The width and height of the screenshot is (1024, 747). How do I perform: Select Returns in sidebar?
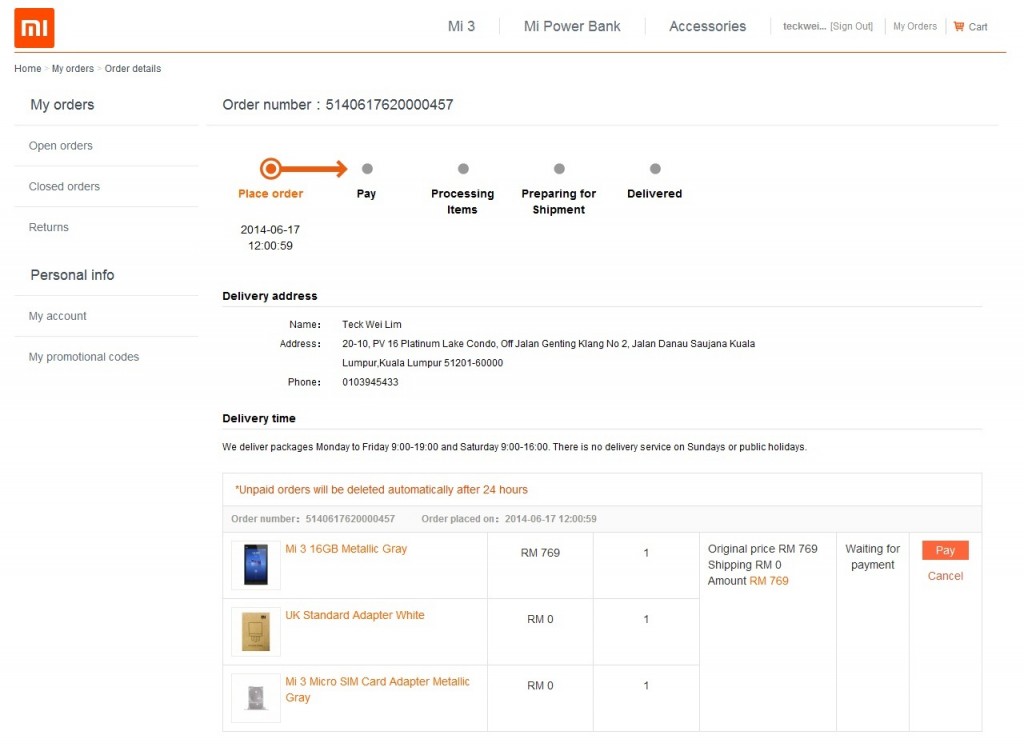(48, 227)
